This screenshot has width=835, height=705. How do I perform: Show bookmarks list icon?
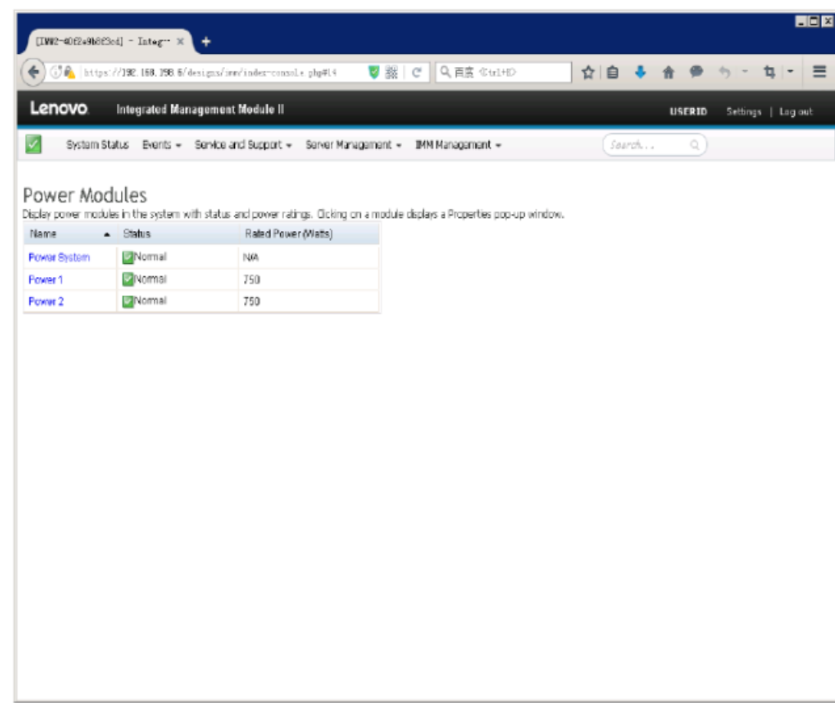(x=613, y=72)
